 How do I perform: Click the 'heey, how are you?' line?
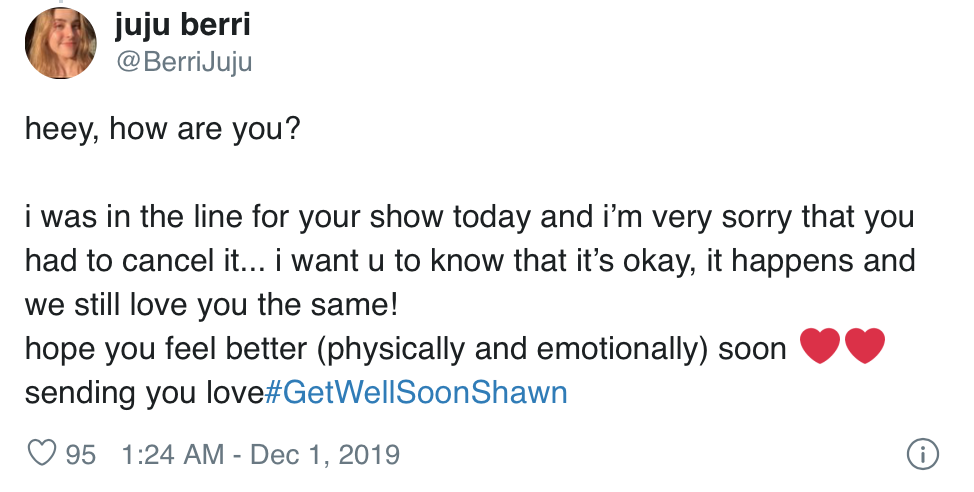pyautogui.click(x=162, y=131)
